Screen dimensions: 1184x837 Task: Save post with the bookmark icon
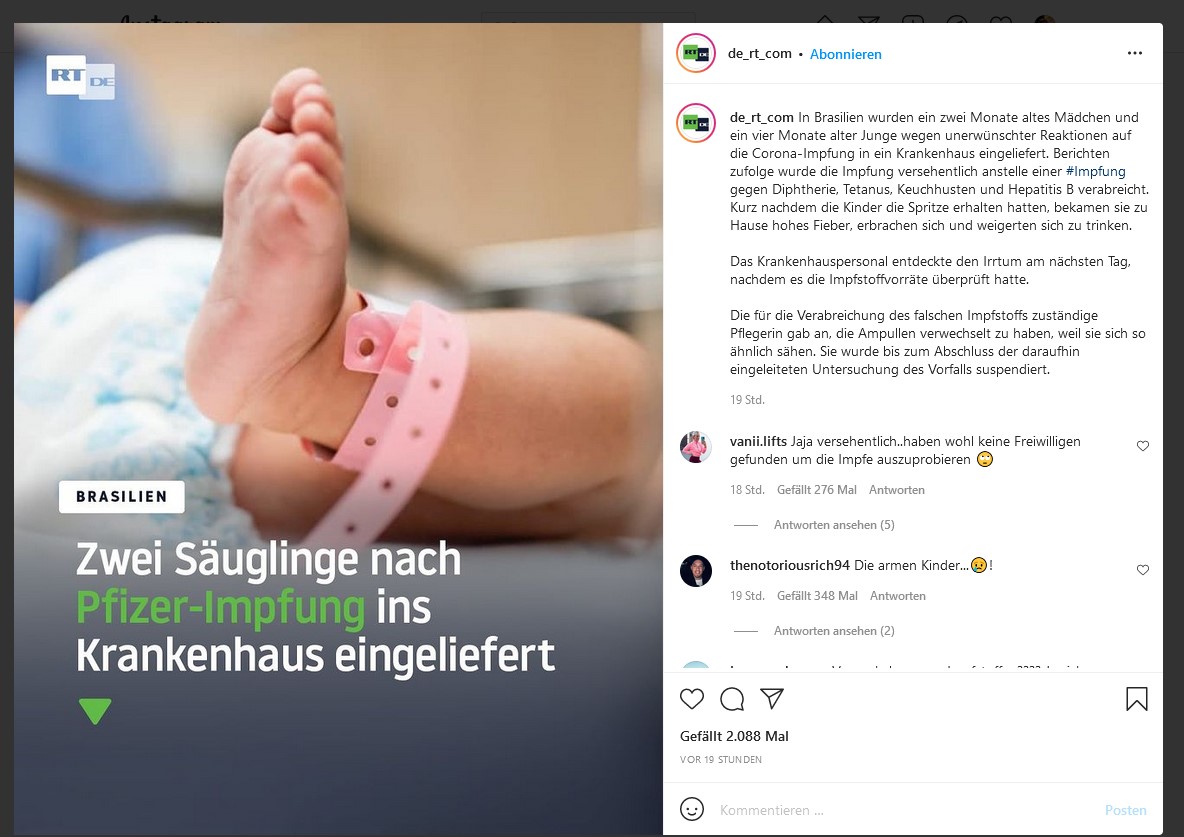coord(1136,699)
